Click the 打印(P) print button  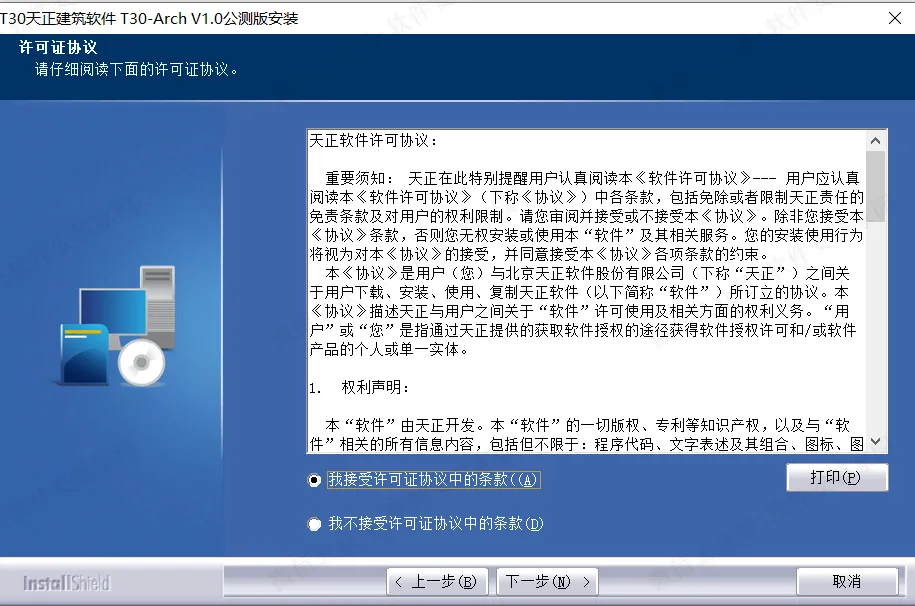pyautogui.click(x=837, y=478)
